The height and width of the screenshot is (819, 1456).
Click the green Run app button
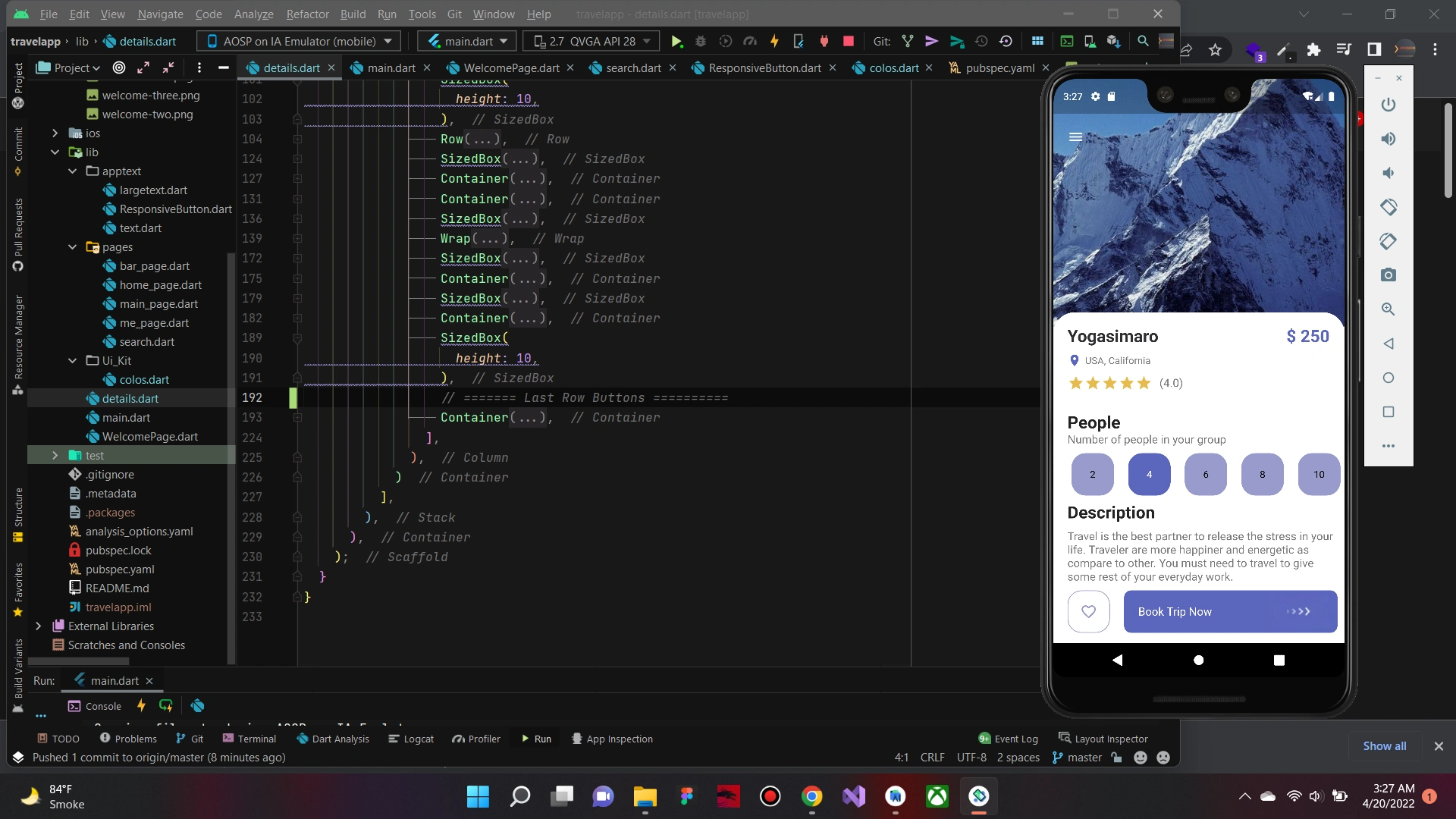676,42
